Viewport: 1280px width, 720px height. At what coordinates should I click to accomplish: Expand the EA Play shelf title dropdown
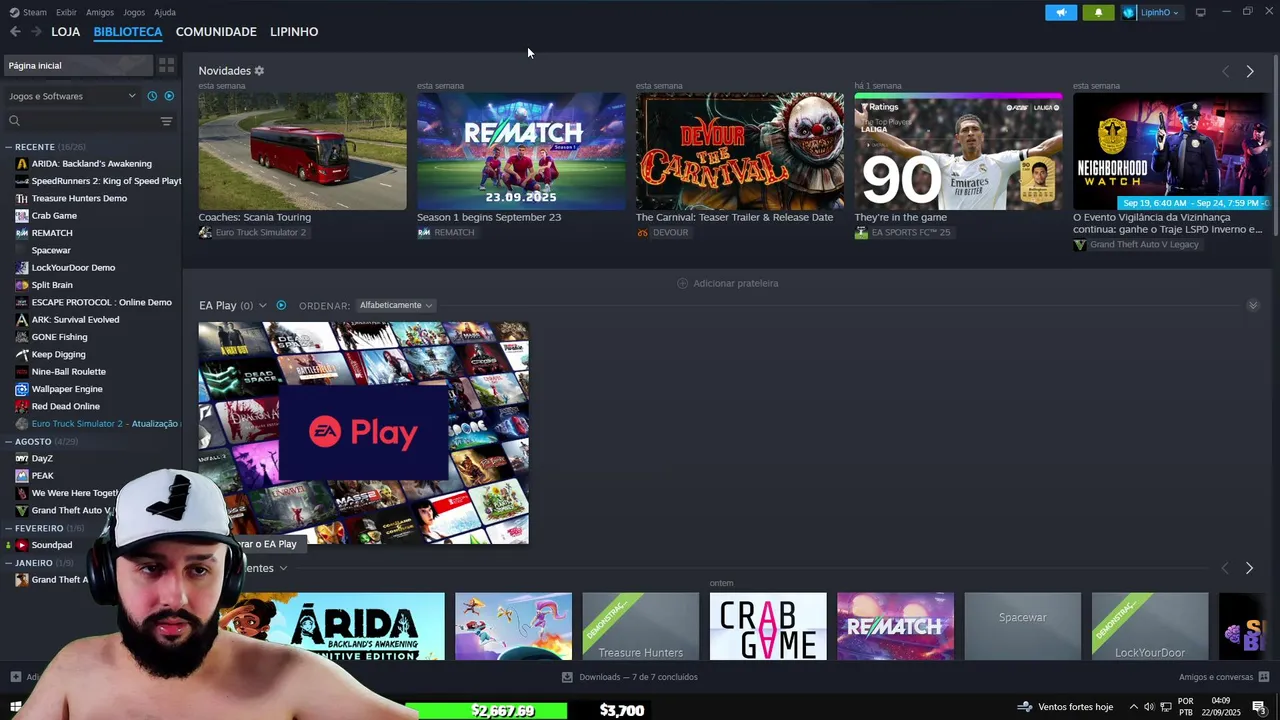262,305
